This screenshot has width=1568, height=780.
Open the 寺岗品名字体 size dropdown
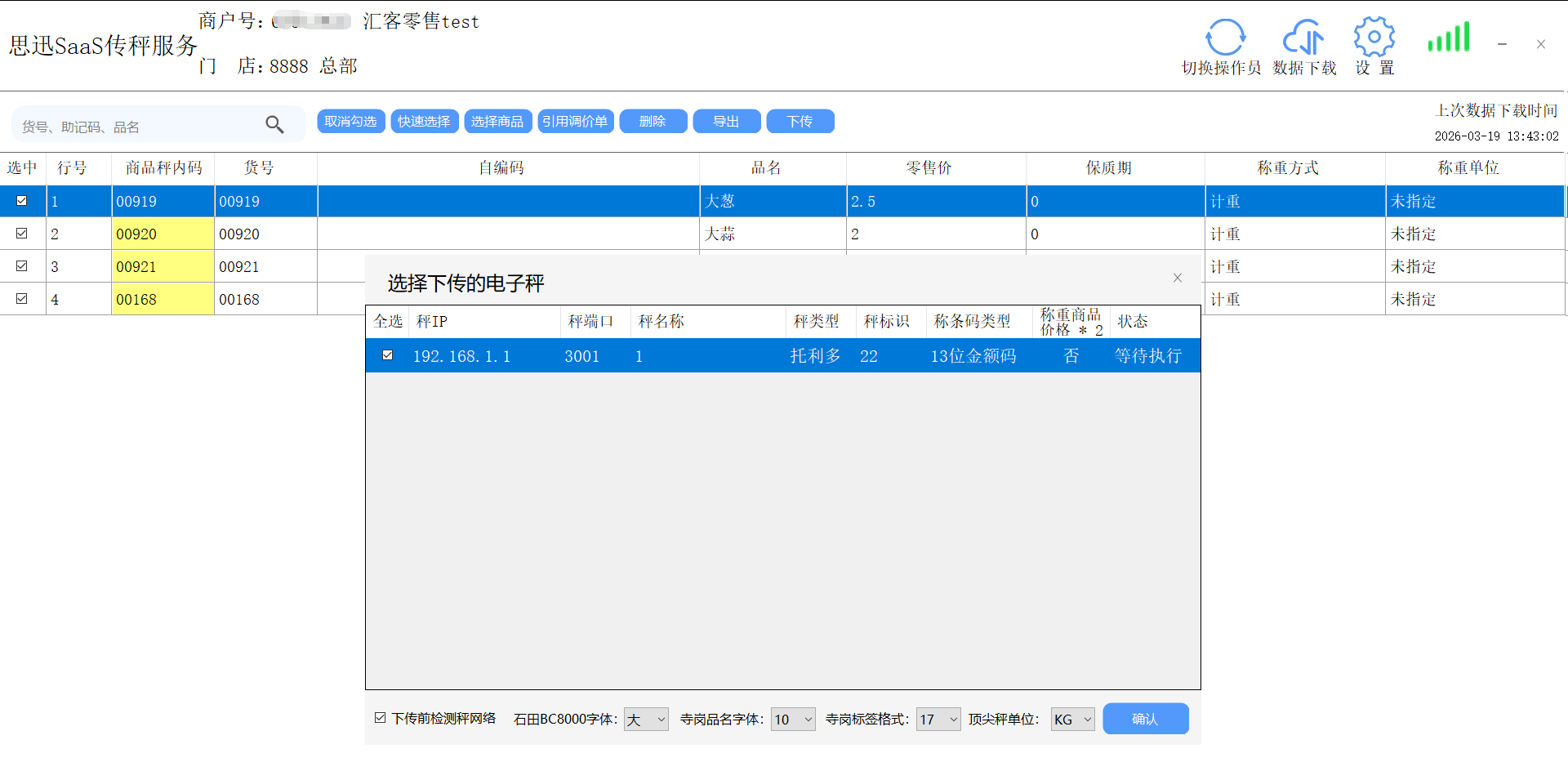pos(793,720)
